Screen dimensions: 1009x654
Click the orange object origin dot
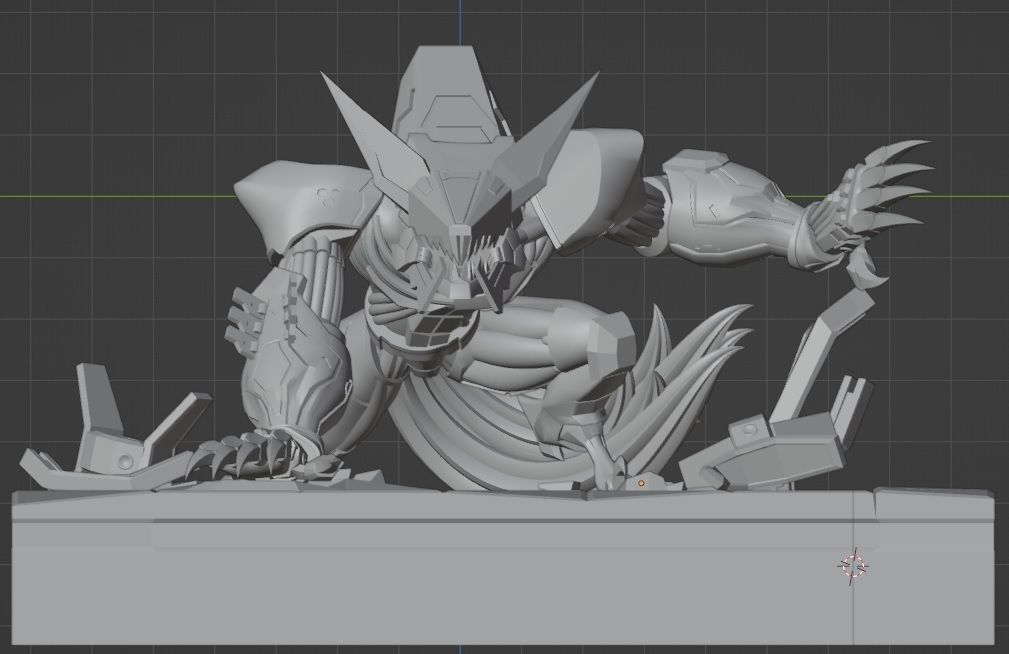tap(641, 483)
